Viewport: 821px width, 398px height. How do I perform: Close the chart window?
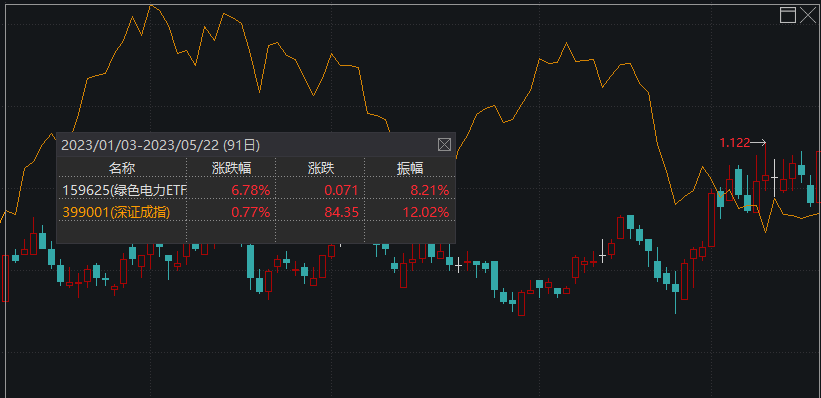coord(808,15)
